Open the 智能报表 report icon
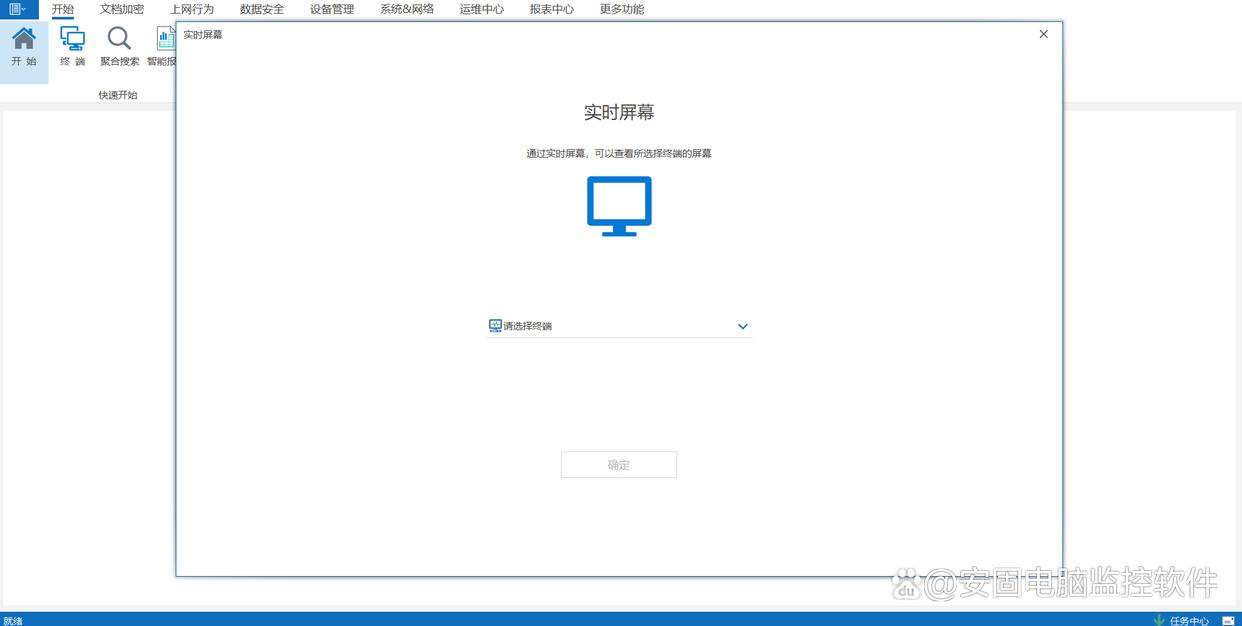 [162, 47]
